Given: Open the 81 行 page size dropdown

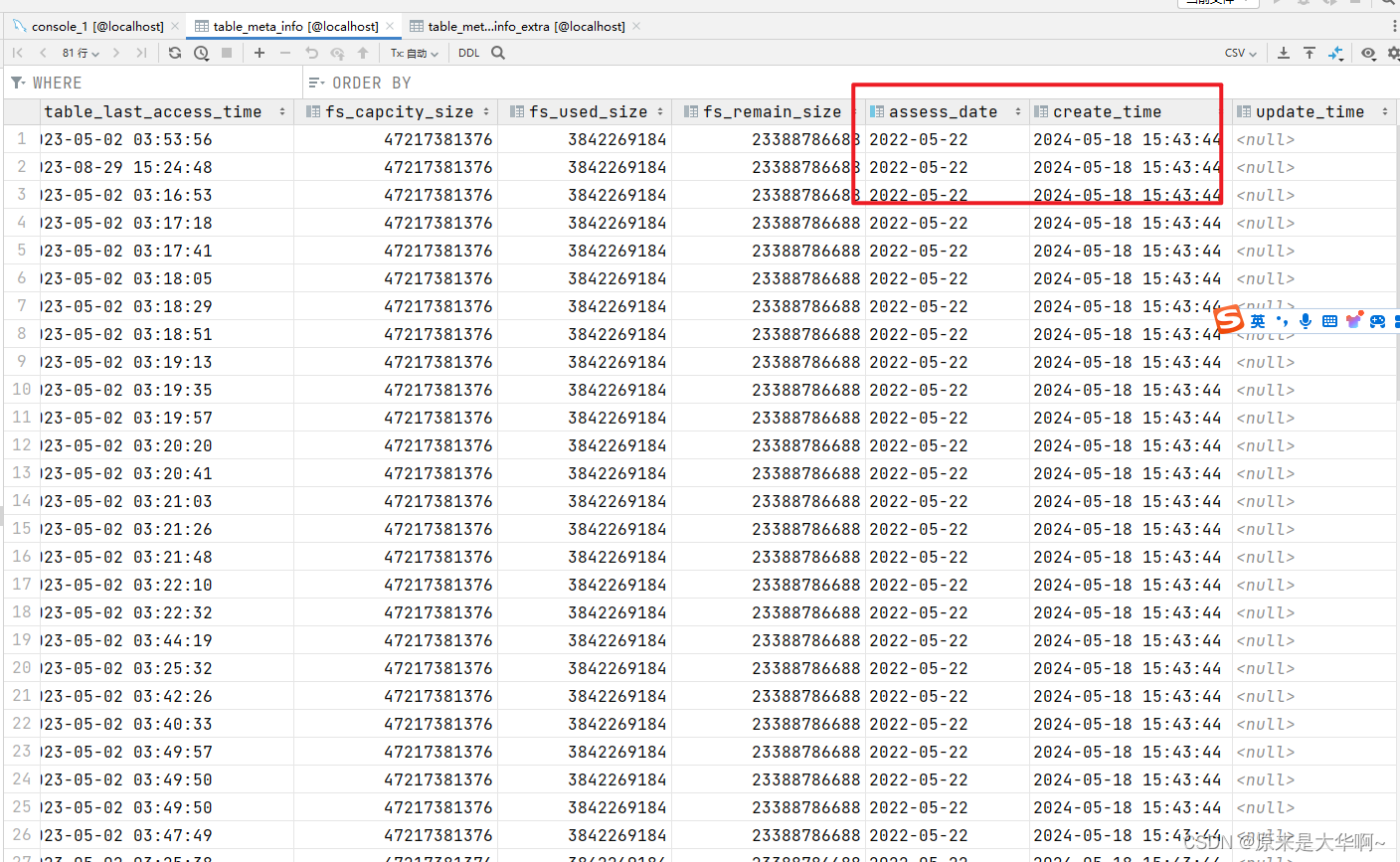Looking at the screenshot, I should 80,53.
